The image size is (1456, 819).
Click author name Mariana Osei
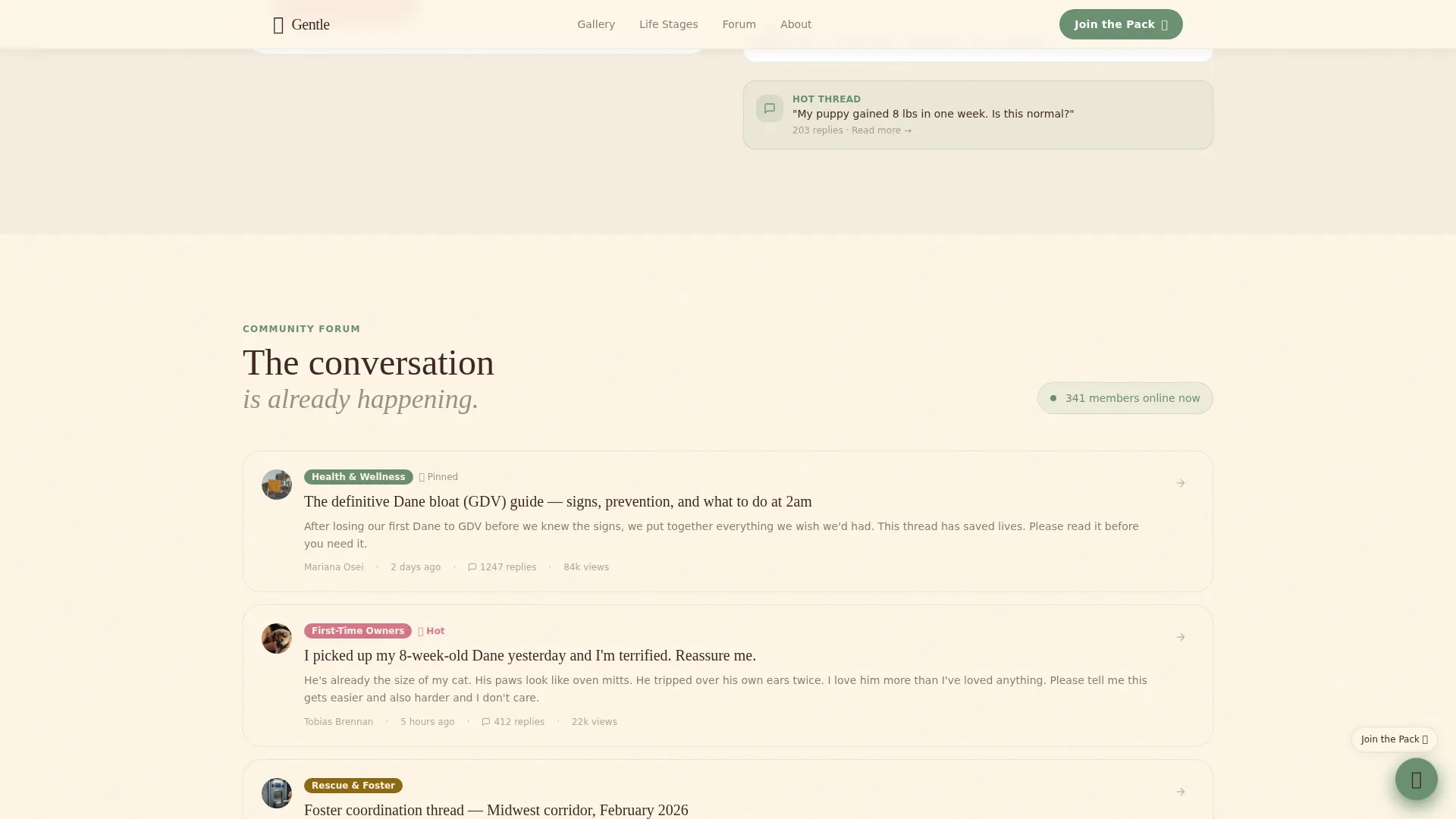[334, 567]
